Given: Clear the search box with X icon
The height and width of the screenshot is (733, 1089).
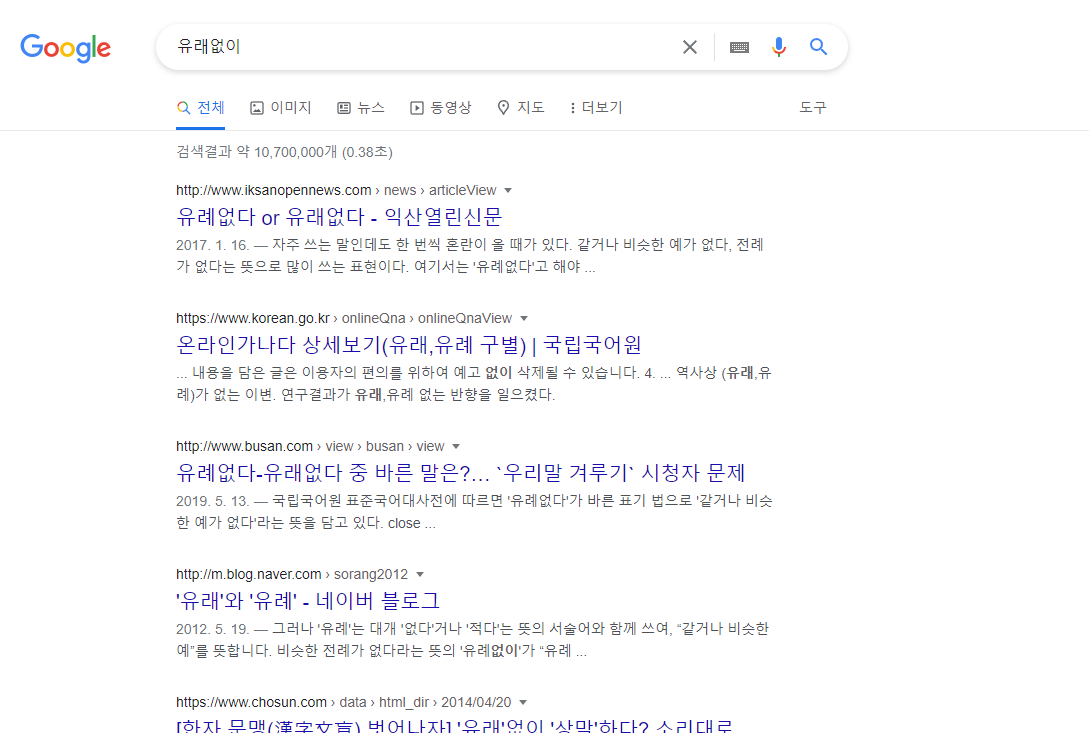Looking at the screenshot, I should click(690, 47).
